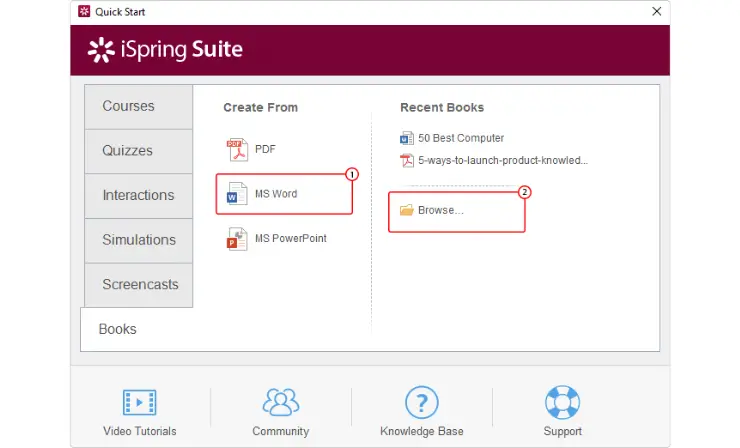Open the Screencasts tab
Viewport: 740px width, 448px height.
point(138,285)
